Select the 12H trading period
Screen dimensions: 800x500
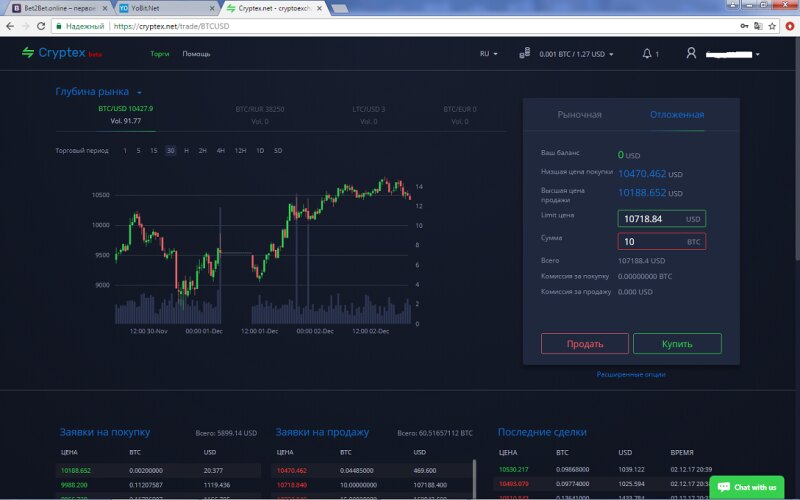coord(240,150)
